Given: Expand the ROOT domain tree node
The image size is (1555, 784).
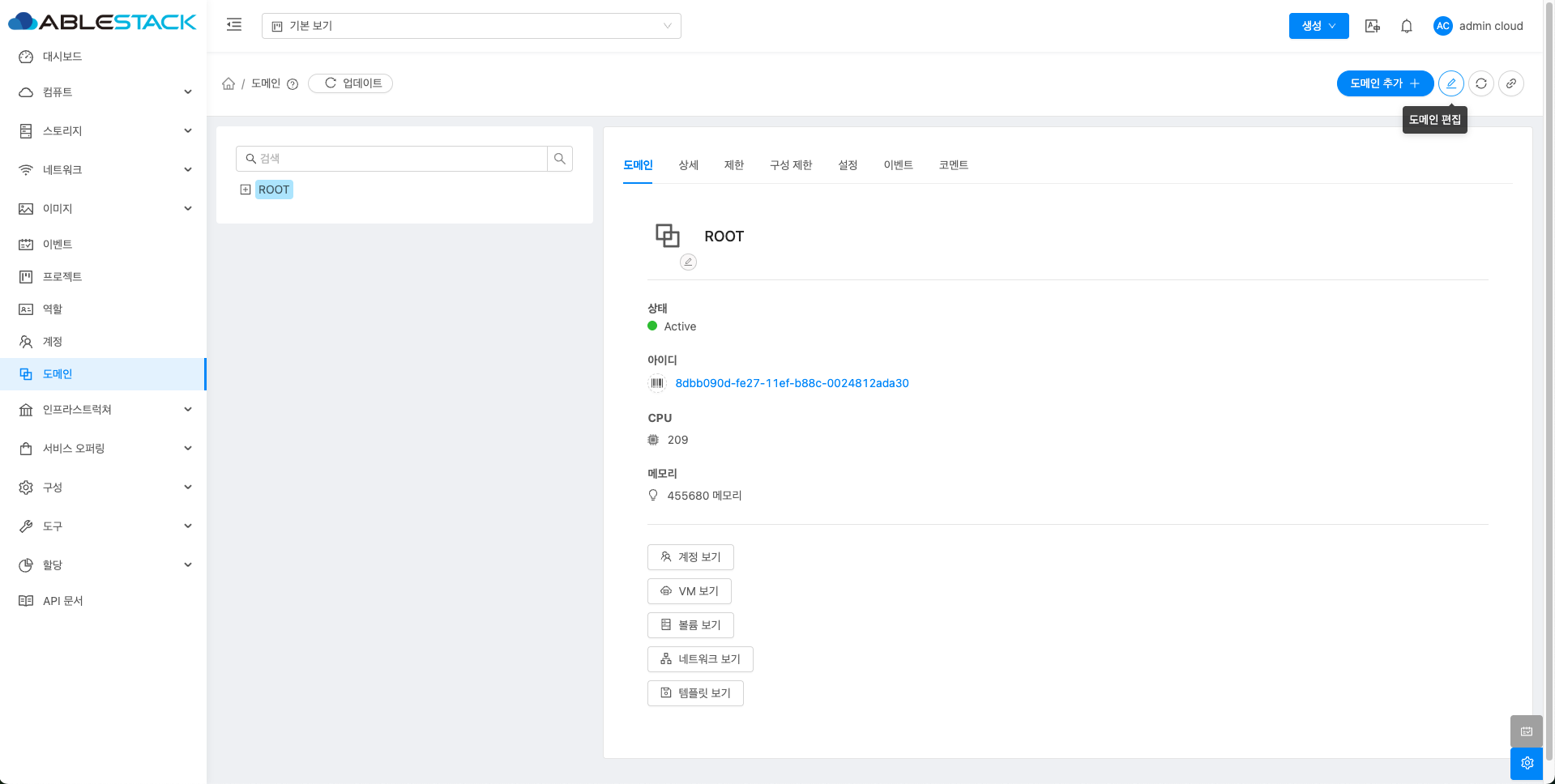Looking at the screenshot, I should point(246,190).
